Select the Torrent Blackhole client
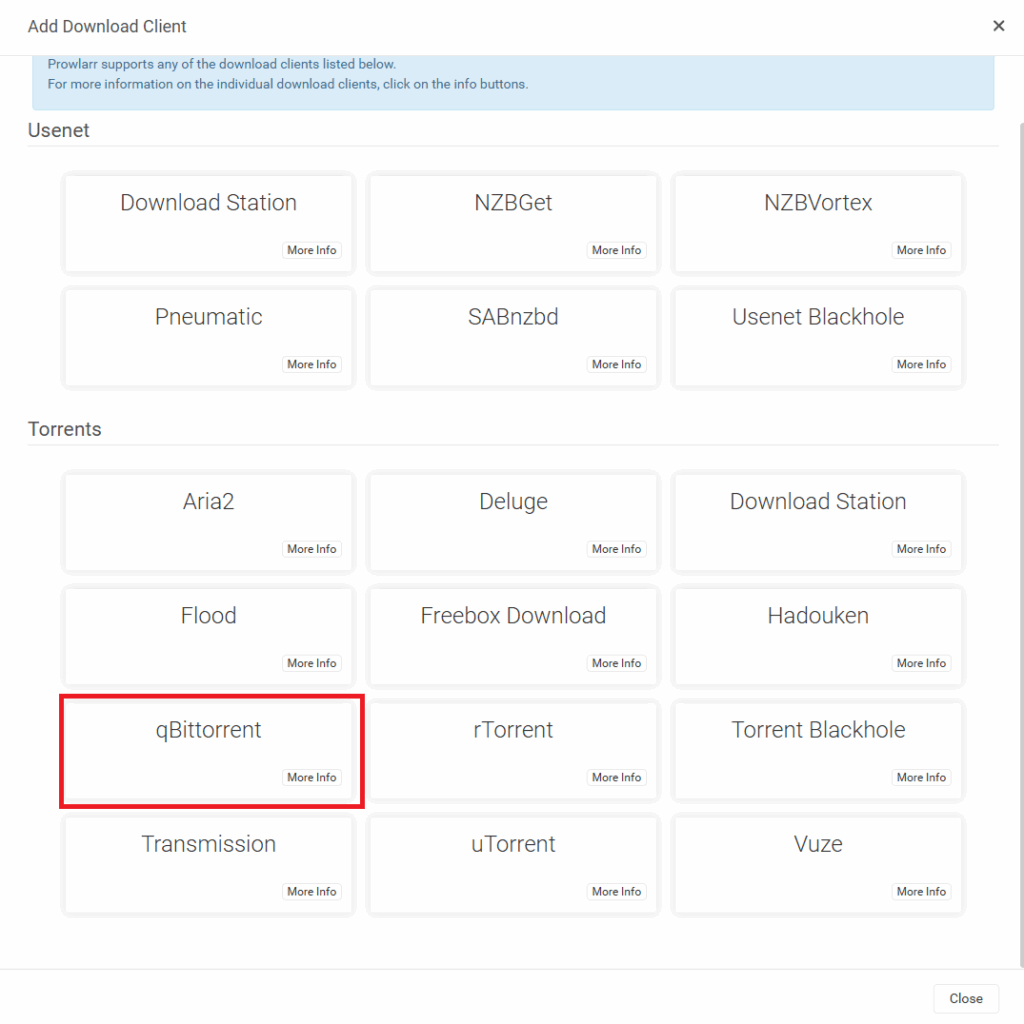Screen dimensions: 1024x1024 click(818, 750)
